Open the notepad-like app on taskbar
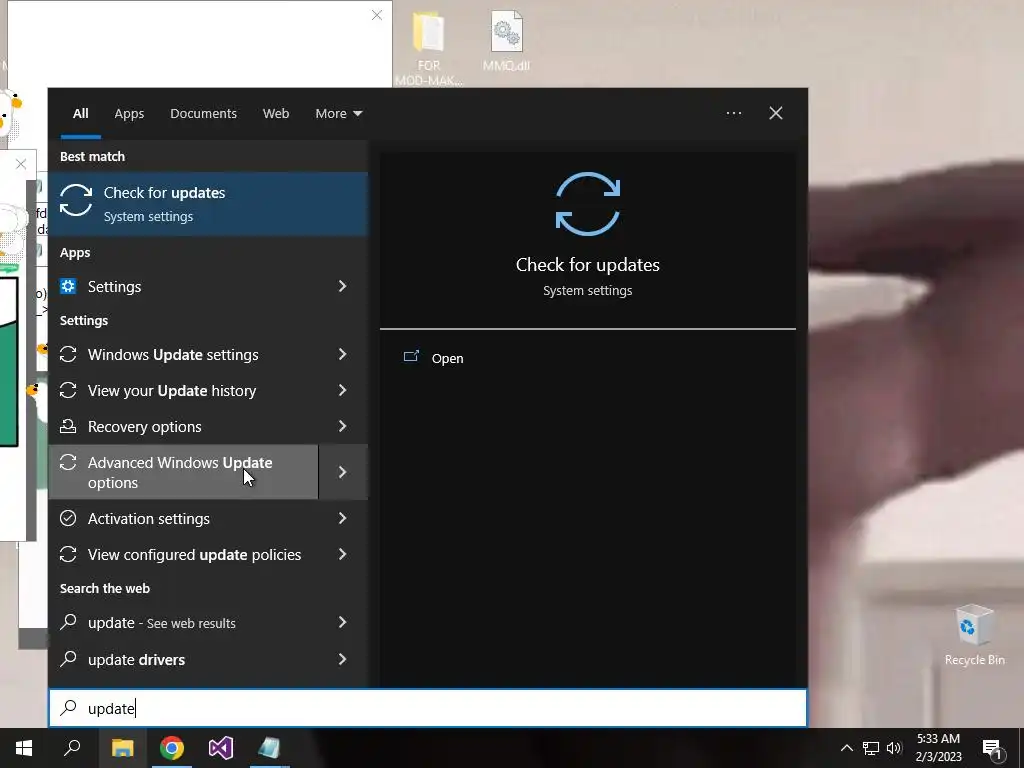Viewport: 1024px width, 768px height. click(269, 748)
